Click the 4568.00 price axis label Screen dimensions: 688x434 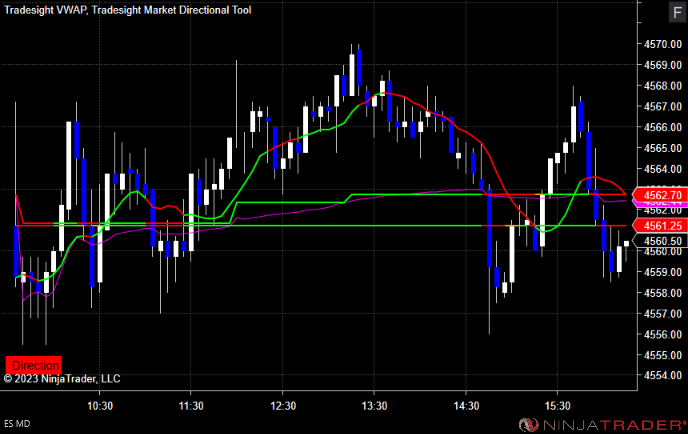pyautogui.click(x=663, y=86)
